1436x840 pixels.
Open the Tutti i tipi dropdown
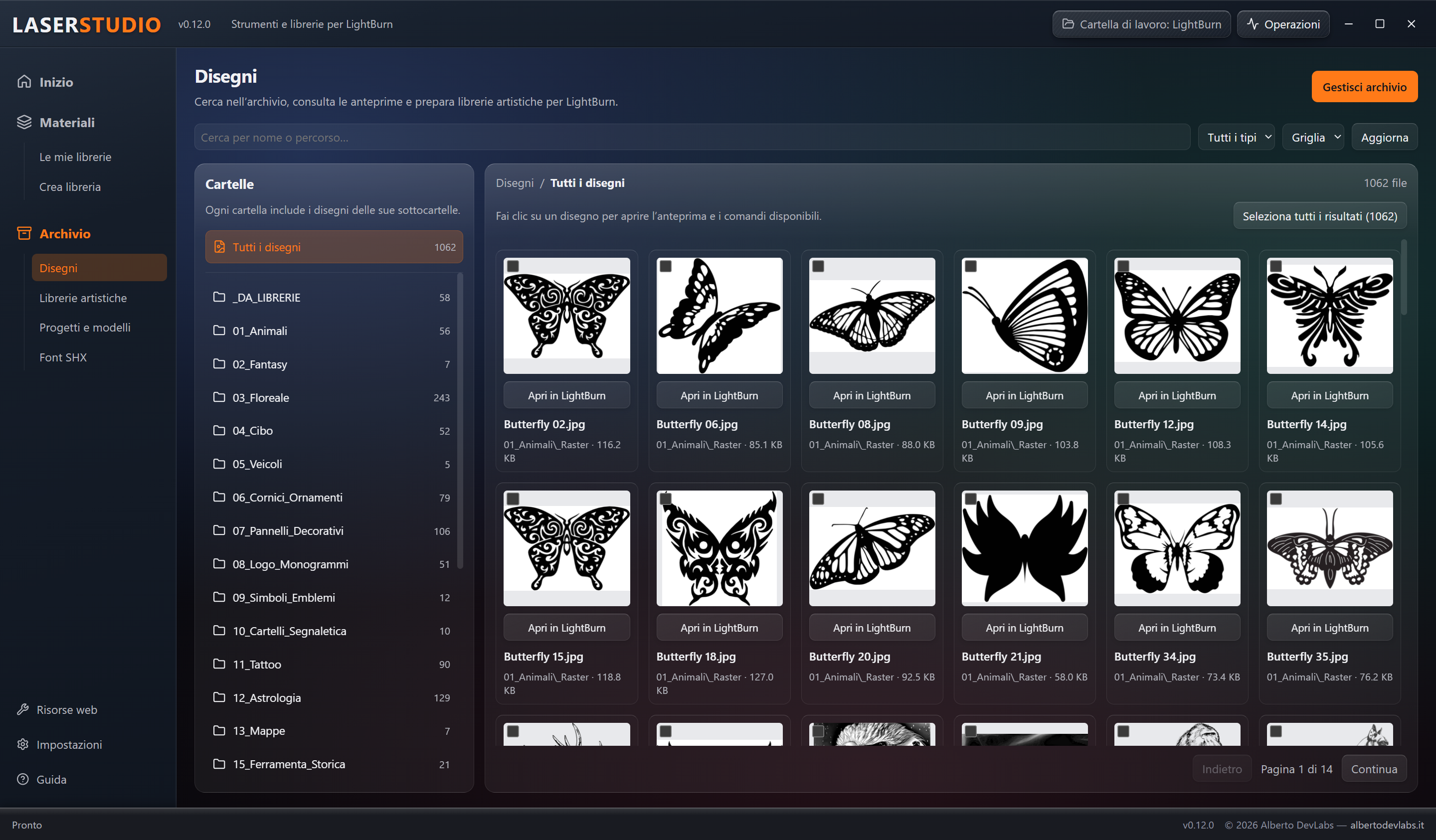point(1237,137)
